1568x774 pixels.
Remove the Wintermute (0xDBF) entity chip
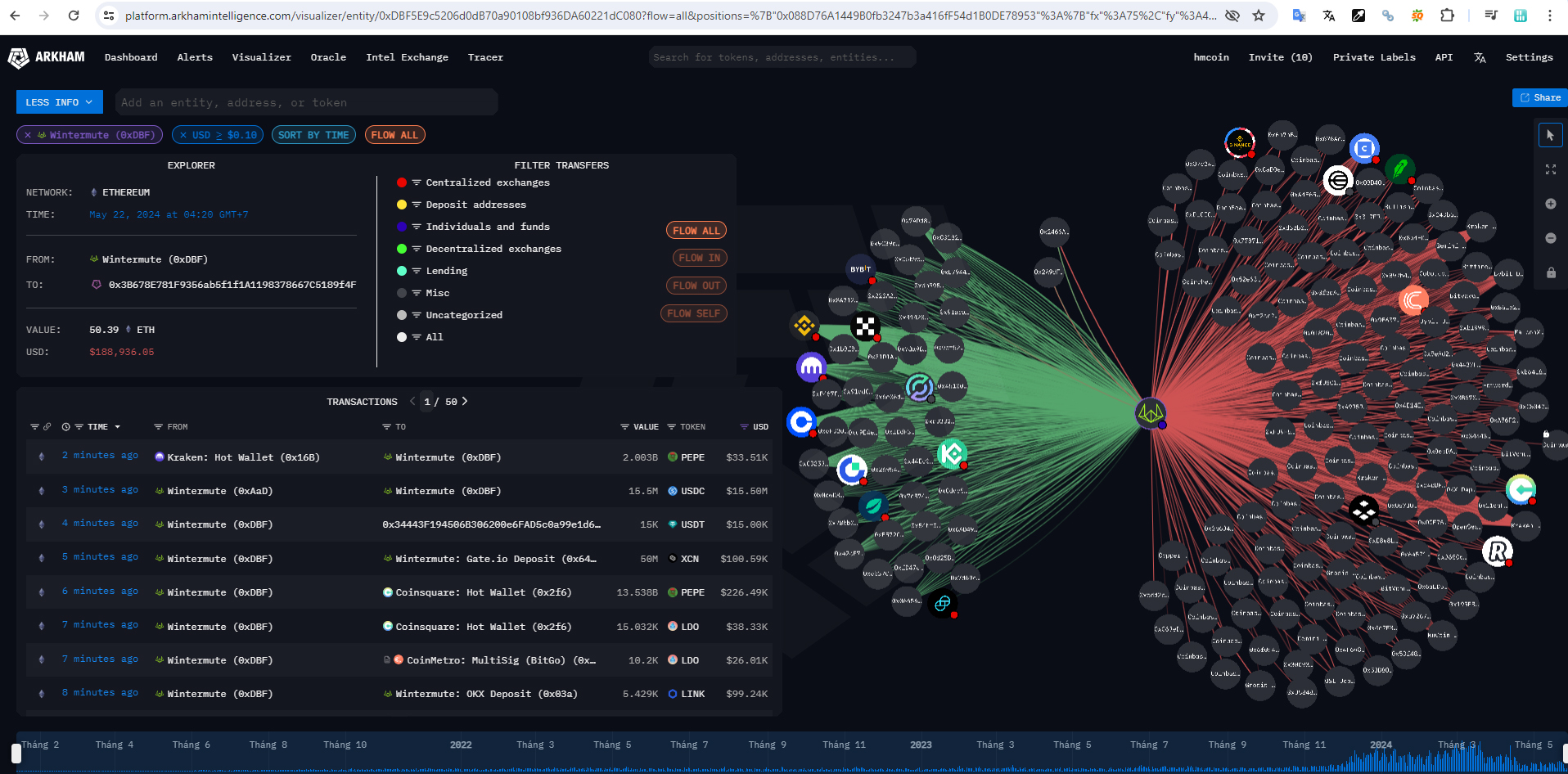point(28,135)
